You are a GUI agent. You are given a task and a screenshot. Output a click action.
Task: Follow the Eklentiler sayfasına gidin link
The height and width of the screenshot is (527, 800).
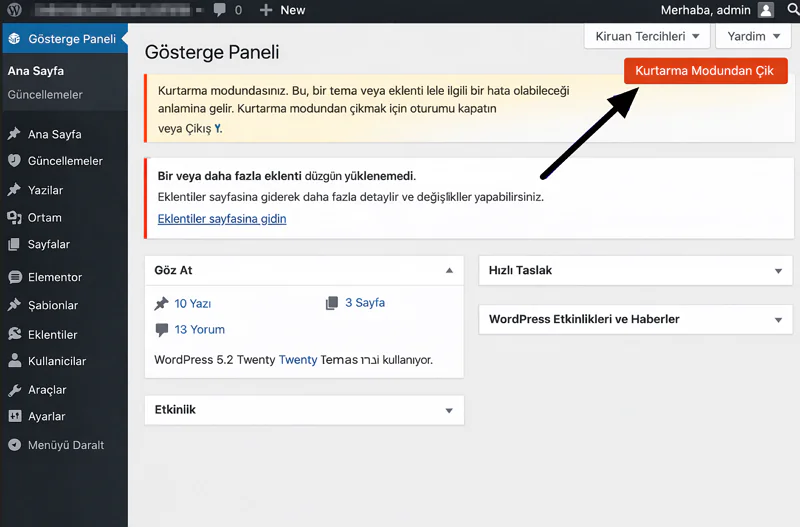click(222, 218)
